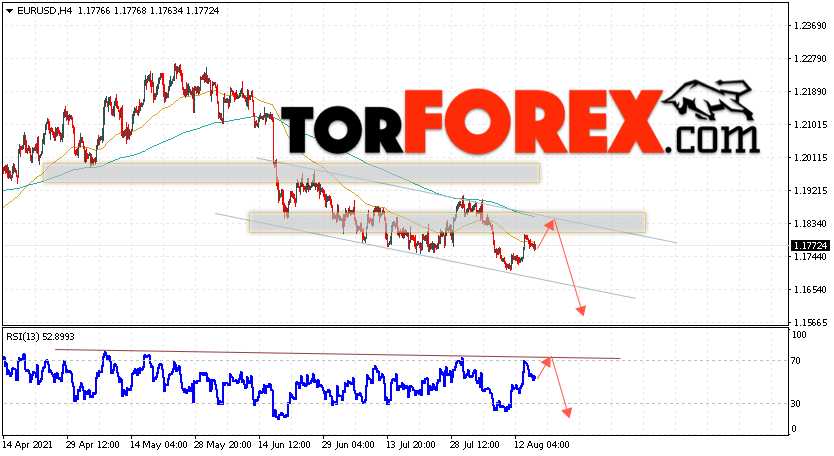The height and width of the screenshot is (456, 834).
Task: Select the 28 Jul 12:00 time label
Action: pos(475,444)
